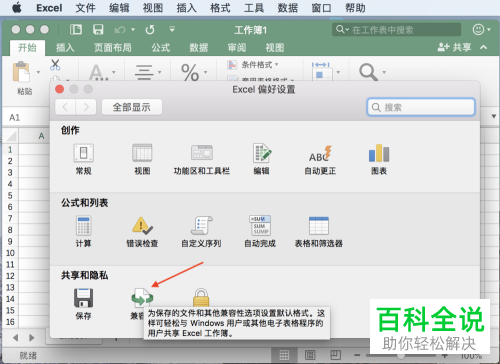Click the forward arrow in preferences
The width and height of the screenshot is (500, 364).
[x=86, y=107]
